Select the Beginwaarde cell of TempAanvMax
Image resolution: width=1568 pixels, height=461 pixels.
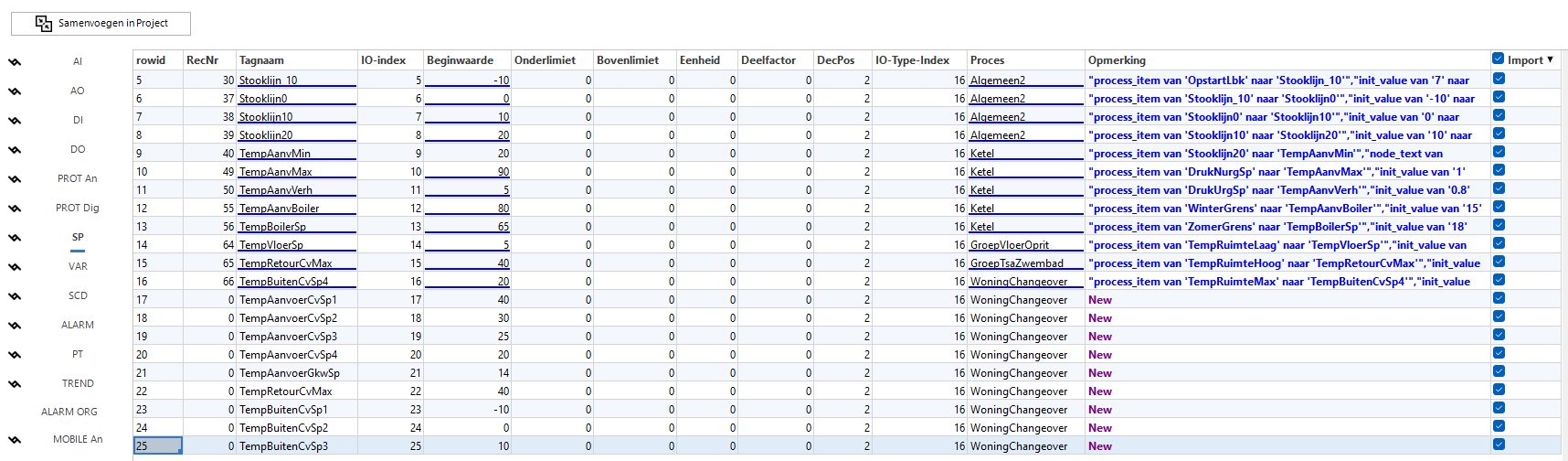click(467, 171)
